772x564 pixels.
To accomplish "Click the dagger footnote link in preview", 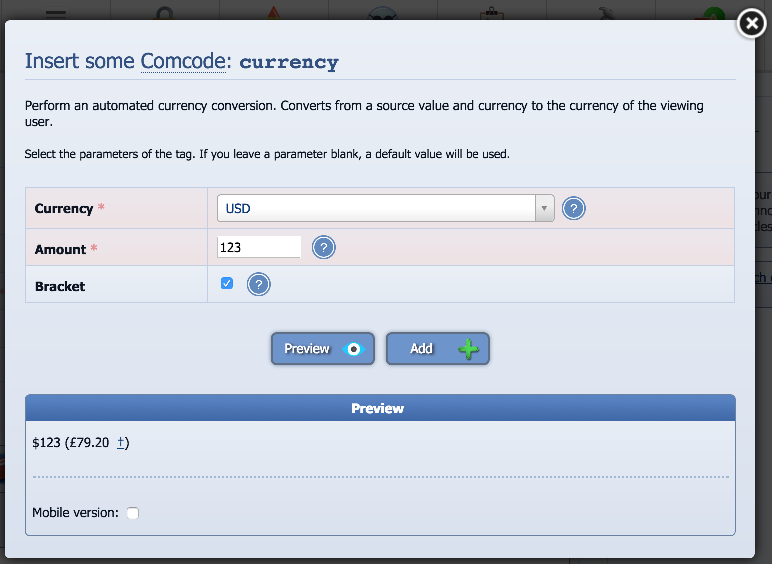I will tap(121, 442).
